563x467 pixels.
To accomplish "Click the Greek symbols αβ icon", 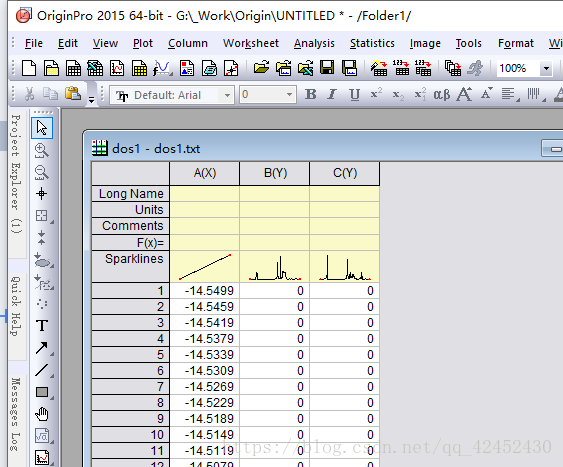I will tap(442, 94).
